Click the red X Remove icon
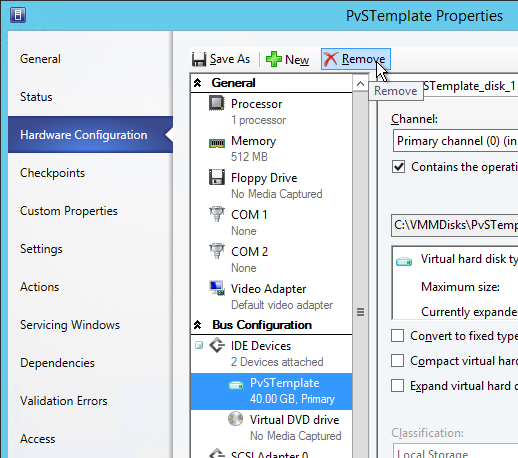 (331, 59)
